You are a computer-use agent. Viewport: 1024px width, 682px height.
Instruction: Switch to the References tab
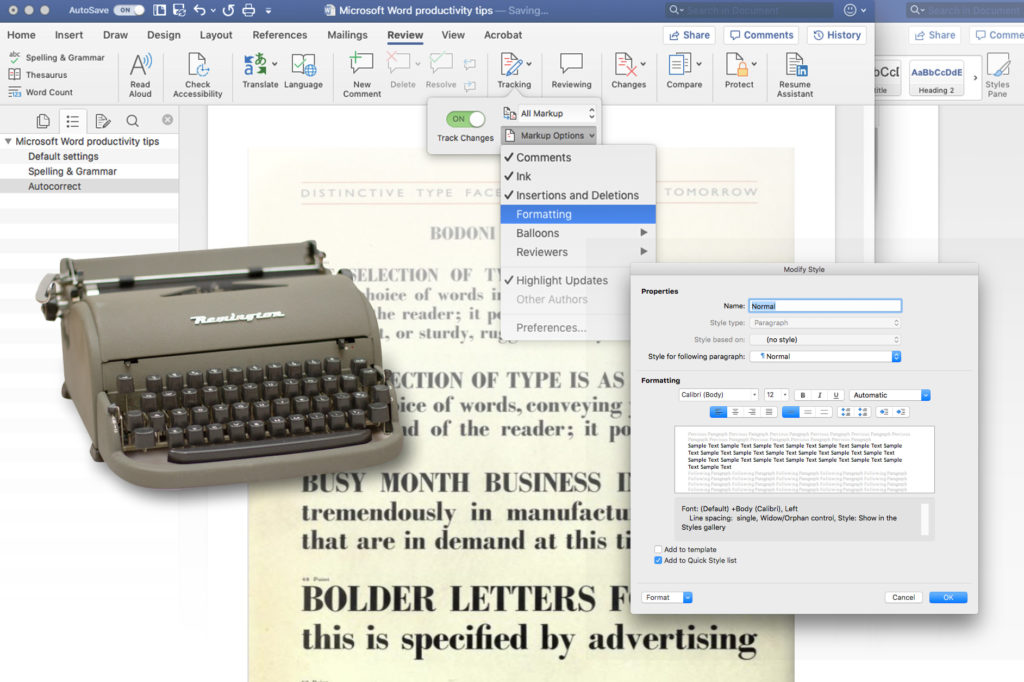(x=280, y=35)
